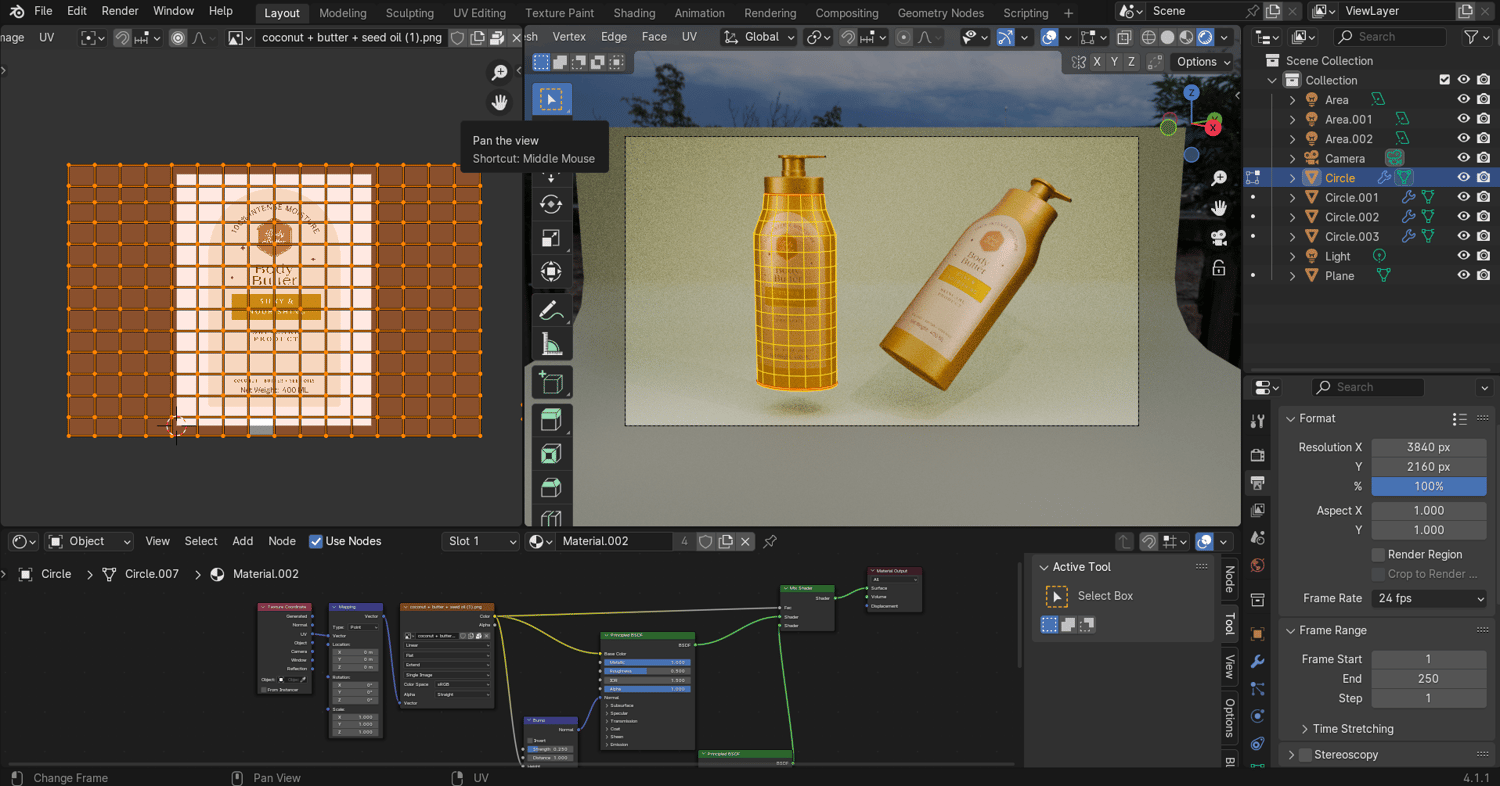The image size is (1500, 786).
Task: Select the Measure tool icon
Action: click(550, 345)
